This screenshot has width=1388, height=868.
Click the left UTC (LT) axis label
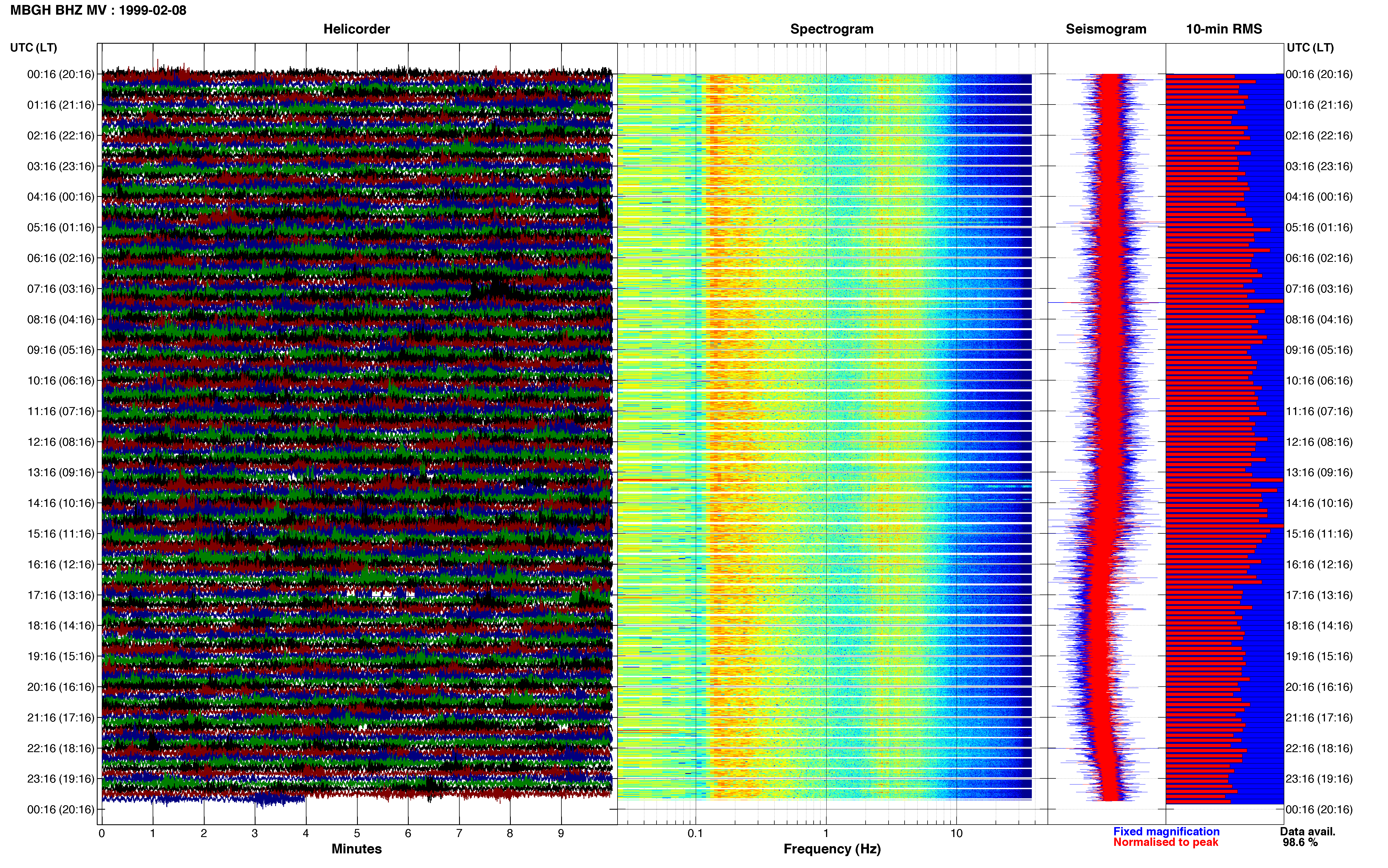[x=33, y=48]
